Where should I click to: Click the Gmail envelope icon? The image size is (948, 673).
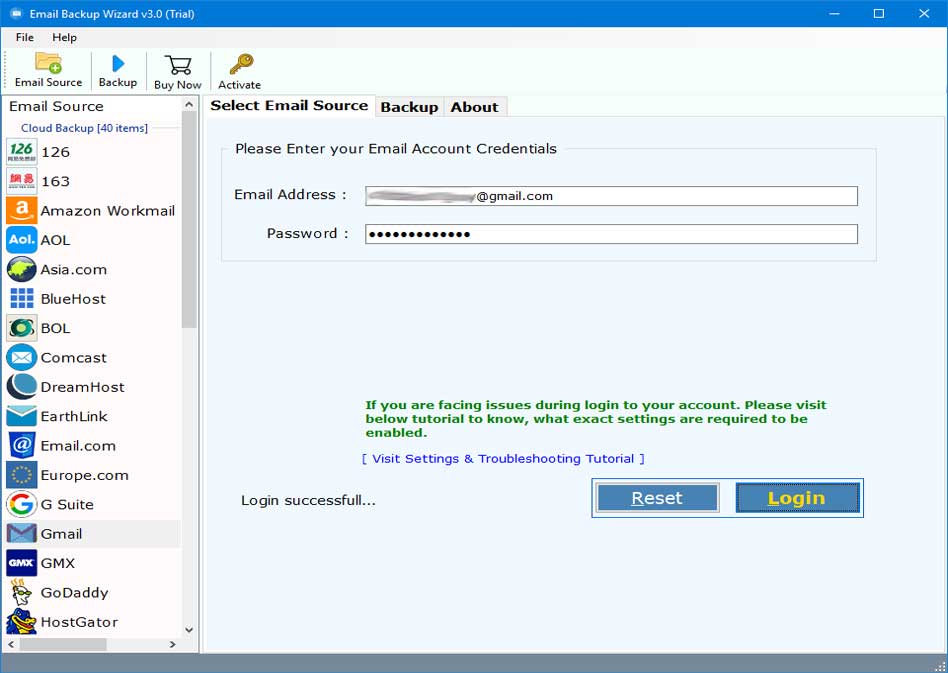coord(22,534)
